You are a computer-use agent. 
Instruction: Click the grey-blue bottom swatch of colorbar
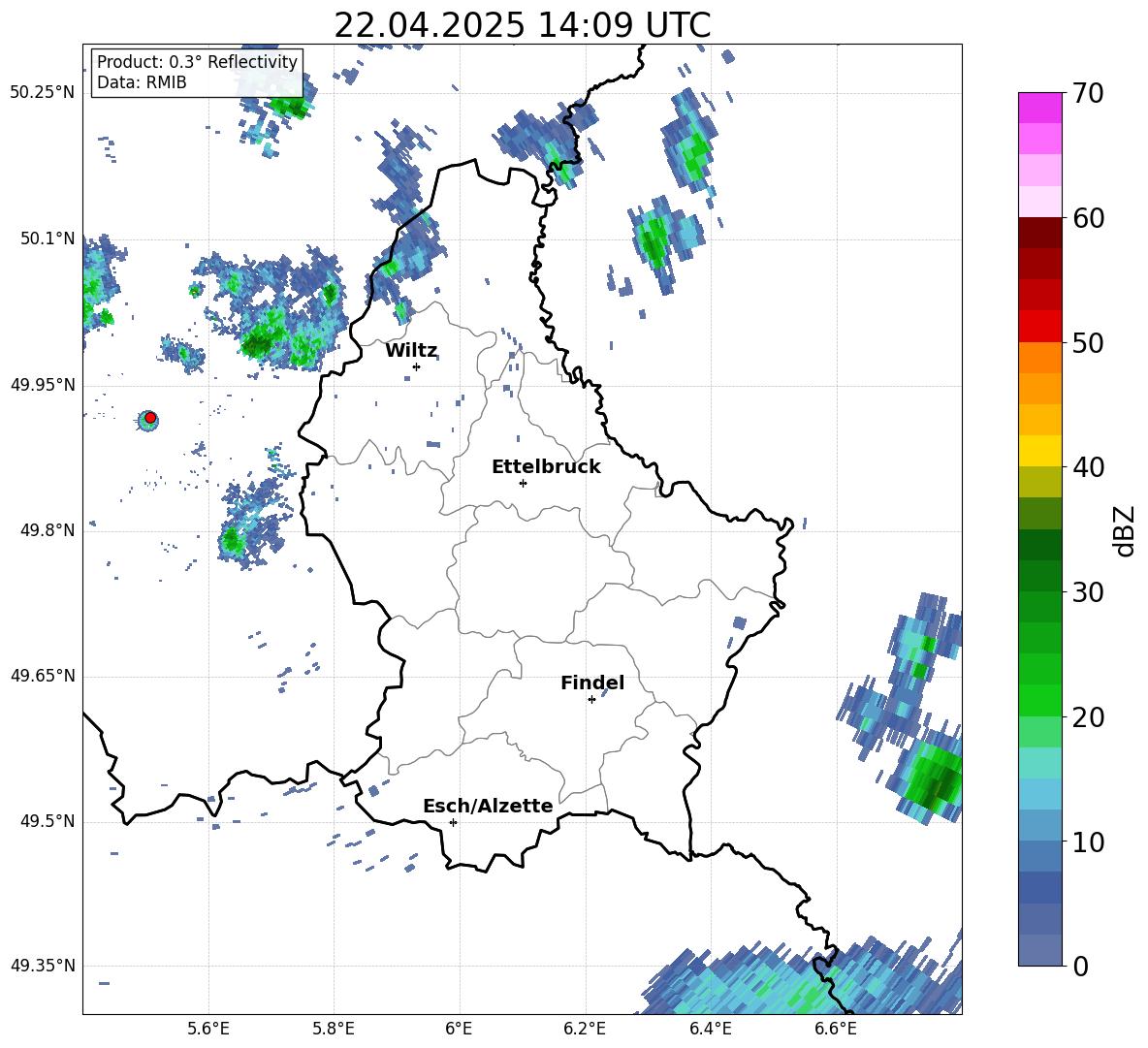(x=1039, y=951)
